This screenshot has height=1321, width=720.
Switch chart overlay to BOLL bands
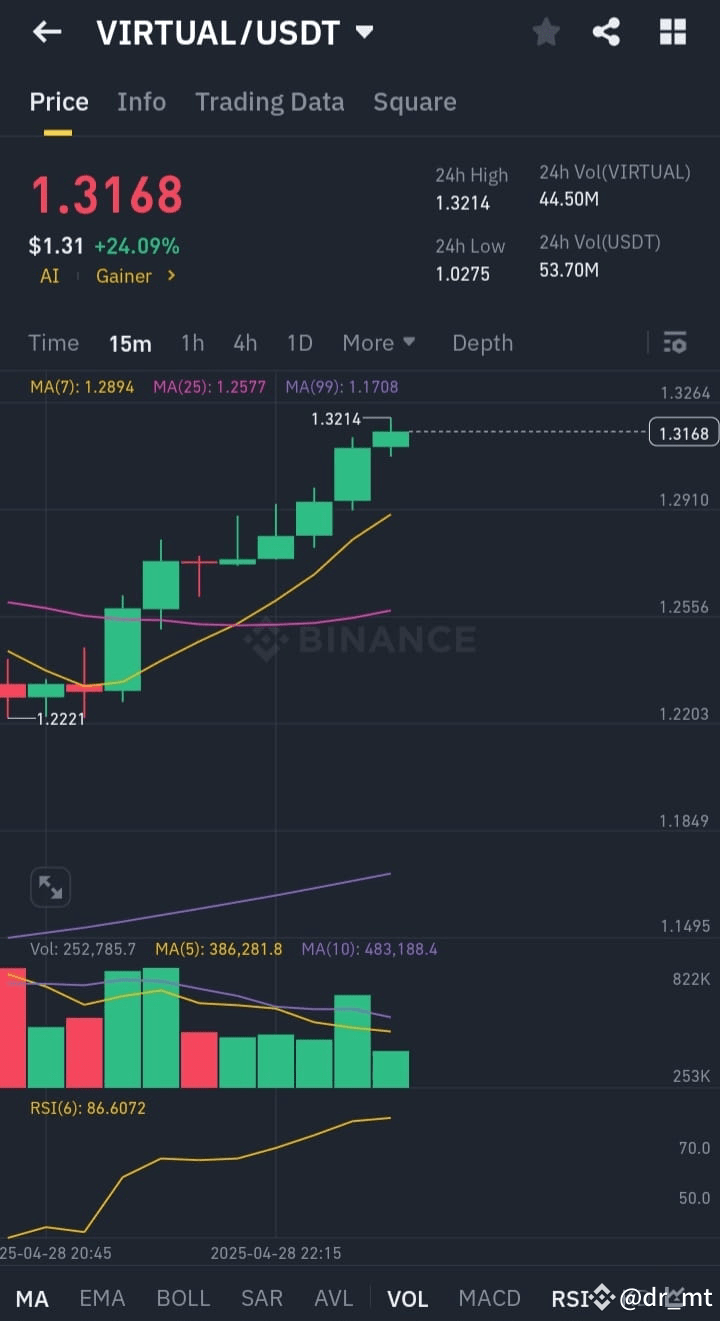pyautogui.click(x=183, y=1297)
